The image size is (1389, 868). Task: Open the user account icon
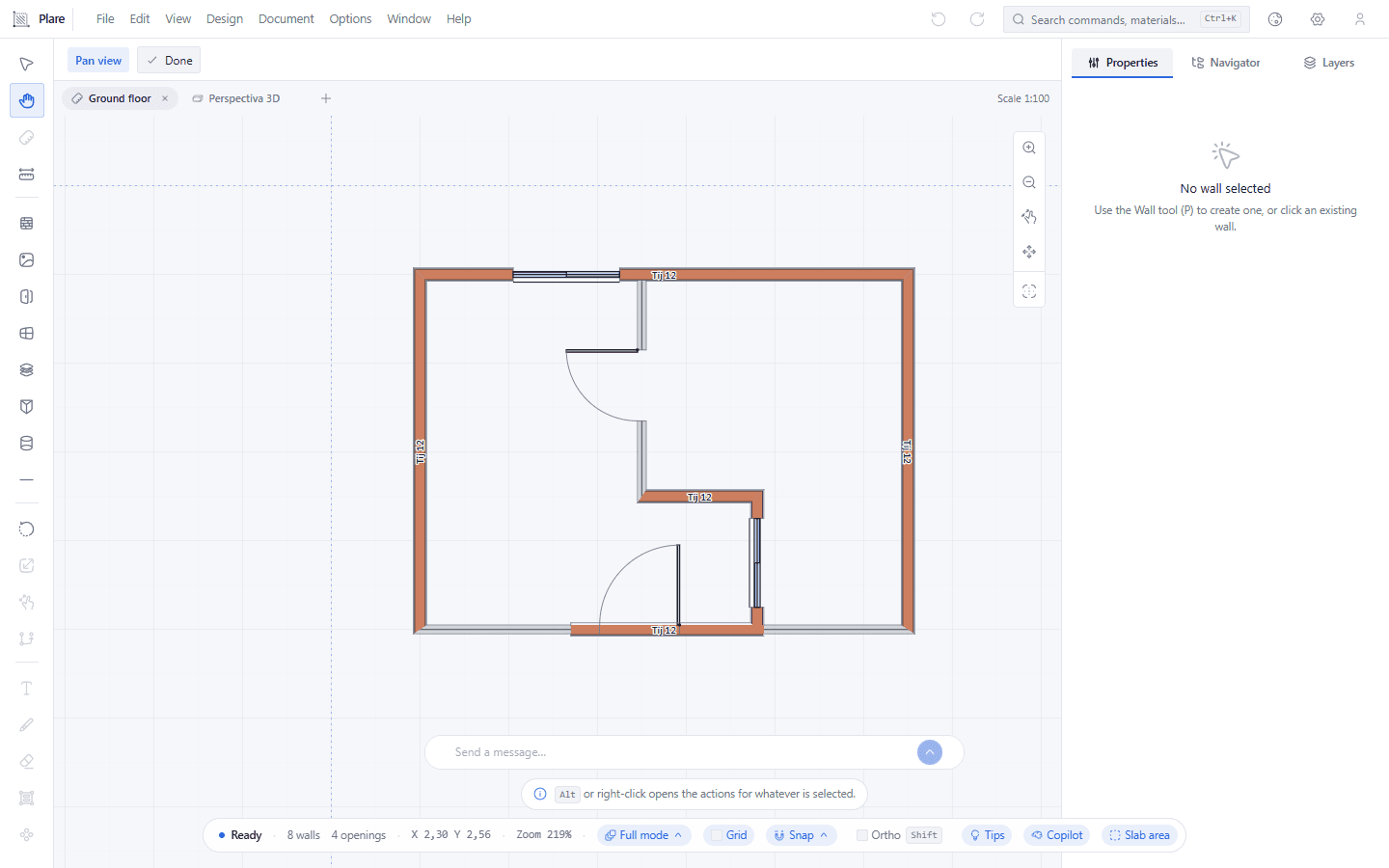click(x=1360, y=19)
